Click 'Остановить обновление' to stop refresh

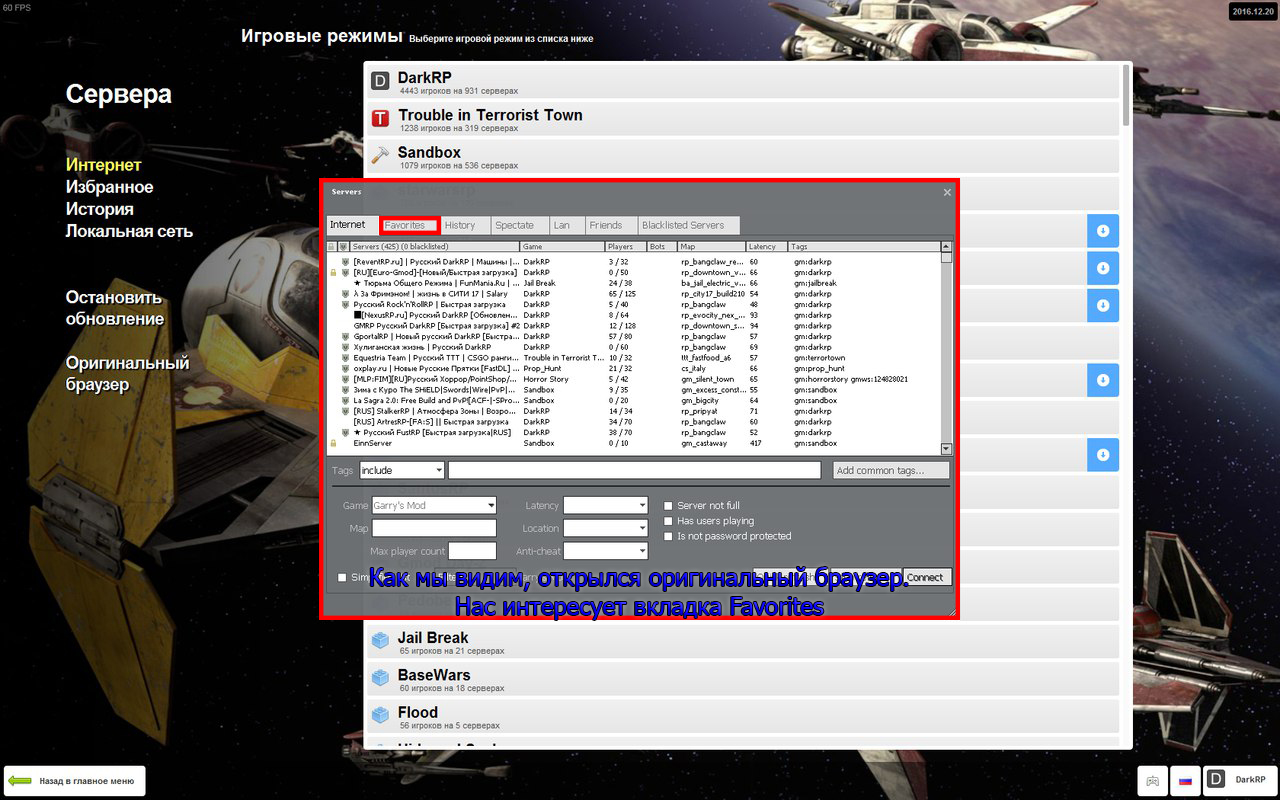115,308
